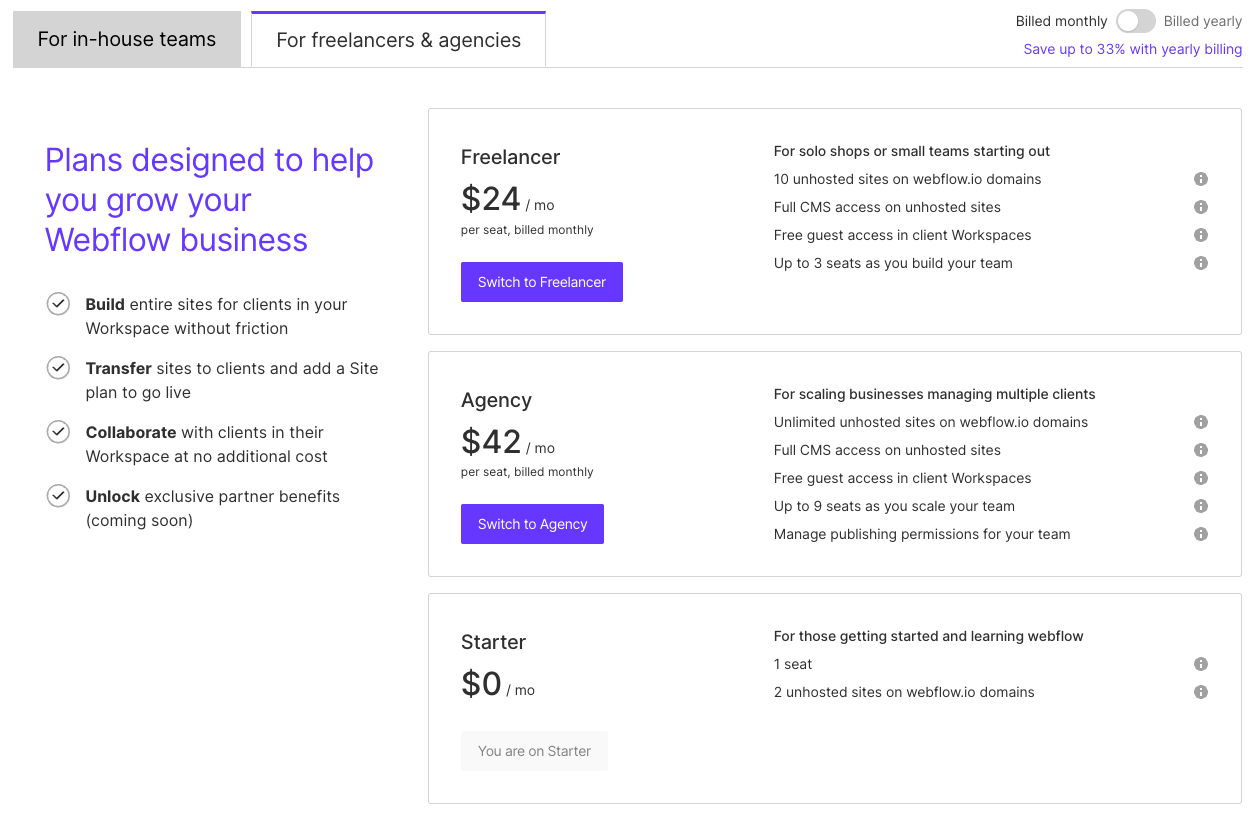Select the "For freelancers & agencies" tab
The height and width of the screenshot is (816, 1256).
(398, 39)
